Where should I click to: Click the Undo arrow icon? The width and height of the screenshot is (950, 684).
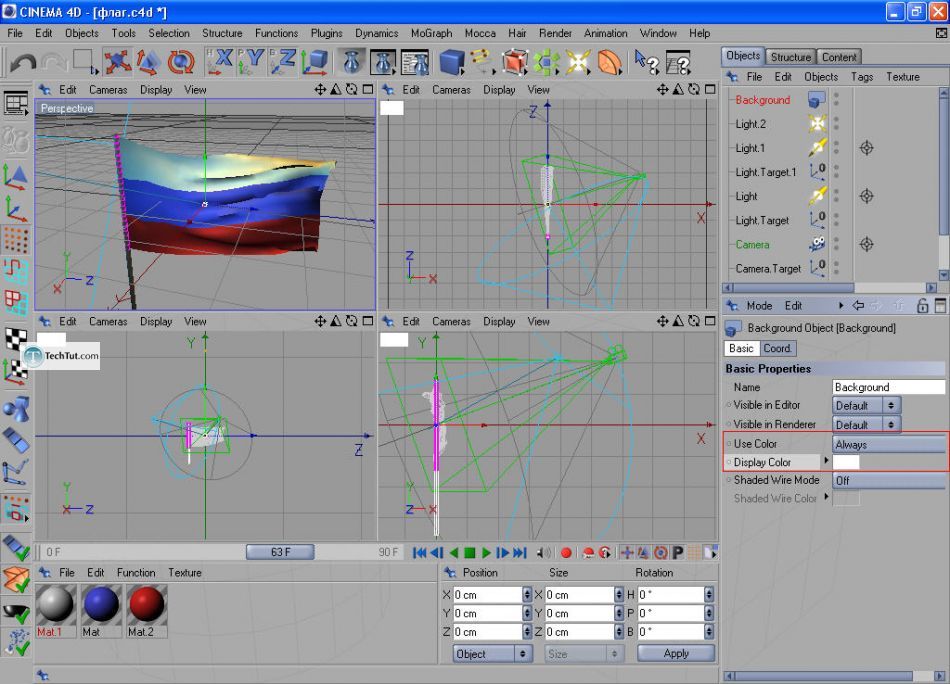pos(23,62)
